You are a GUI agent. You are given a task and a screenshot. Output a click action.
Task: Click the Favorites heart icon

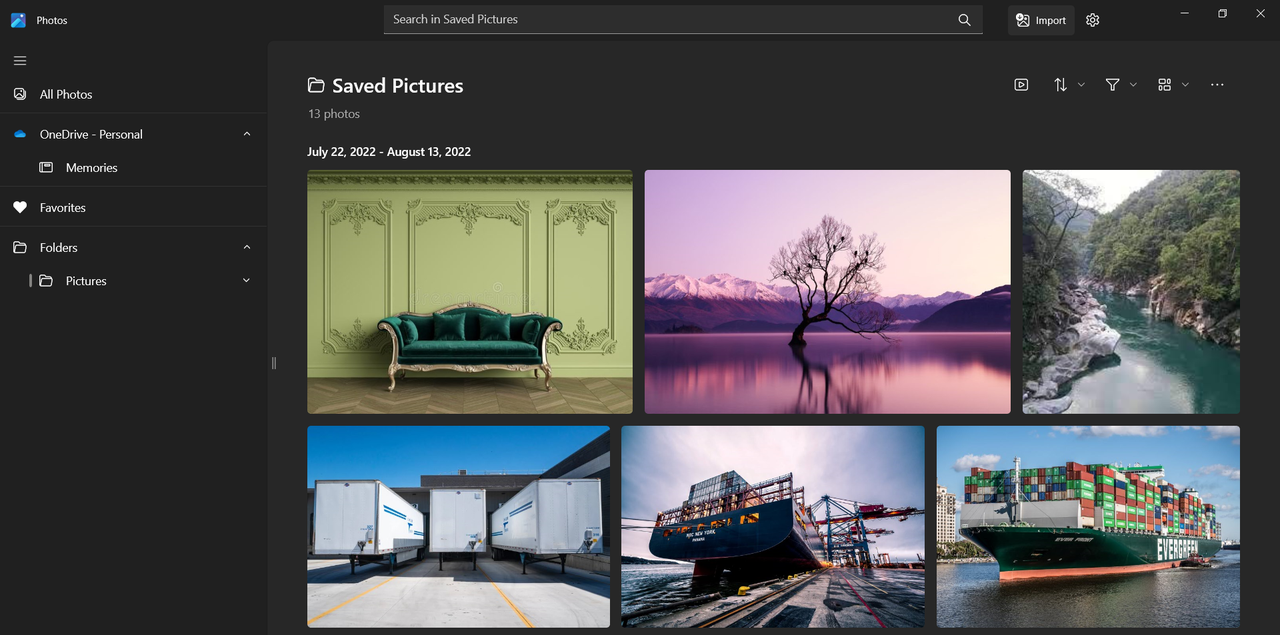(19, 208)
